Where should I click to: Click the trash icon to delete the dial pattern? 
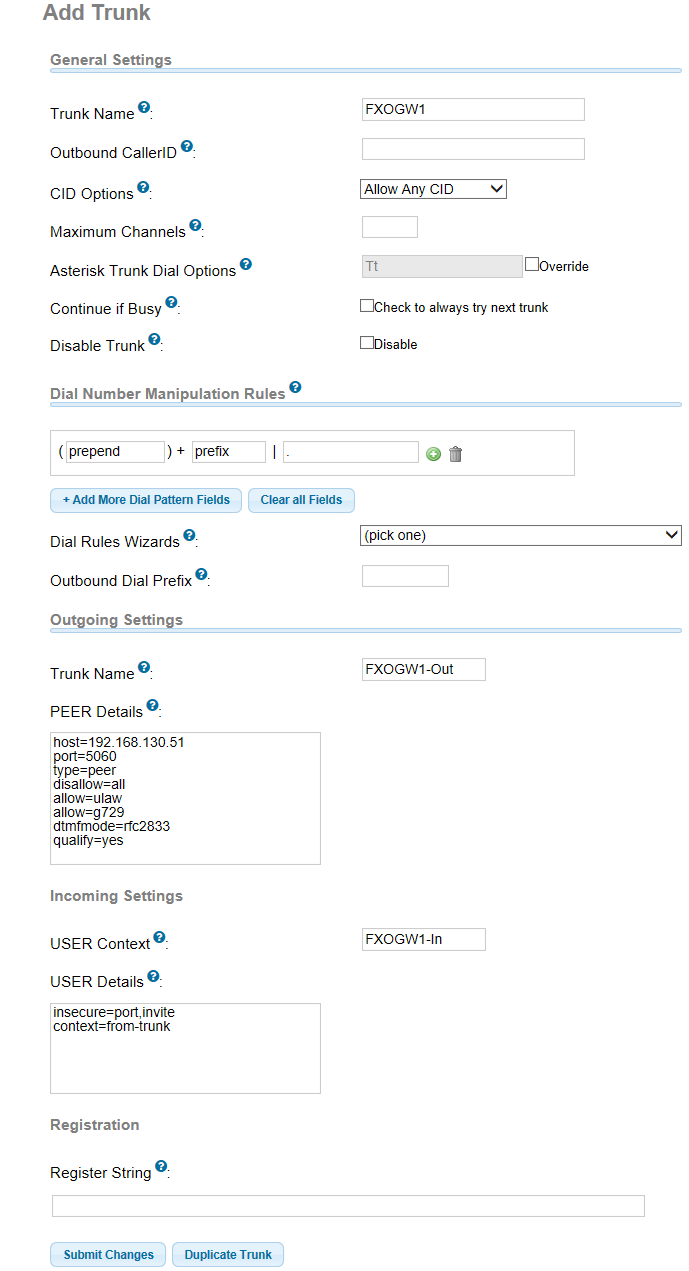click(456, 454)
